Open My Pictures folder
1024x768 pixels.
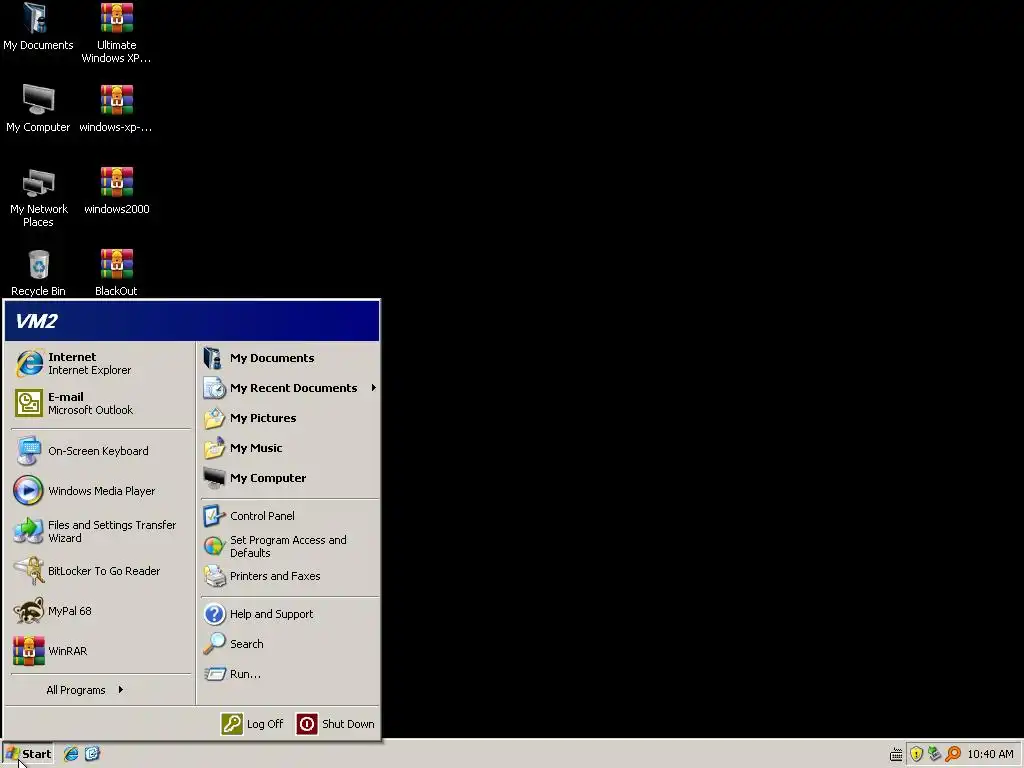290,418
